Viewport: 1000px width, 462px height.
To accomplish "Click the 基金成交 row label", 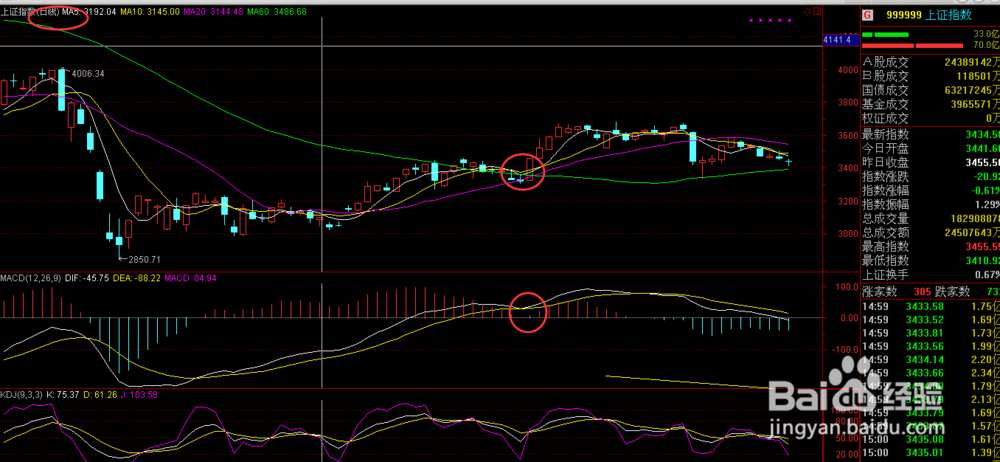I will coord(884,105).
